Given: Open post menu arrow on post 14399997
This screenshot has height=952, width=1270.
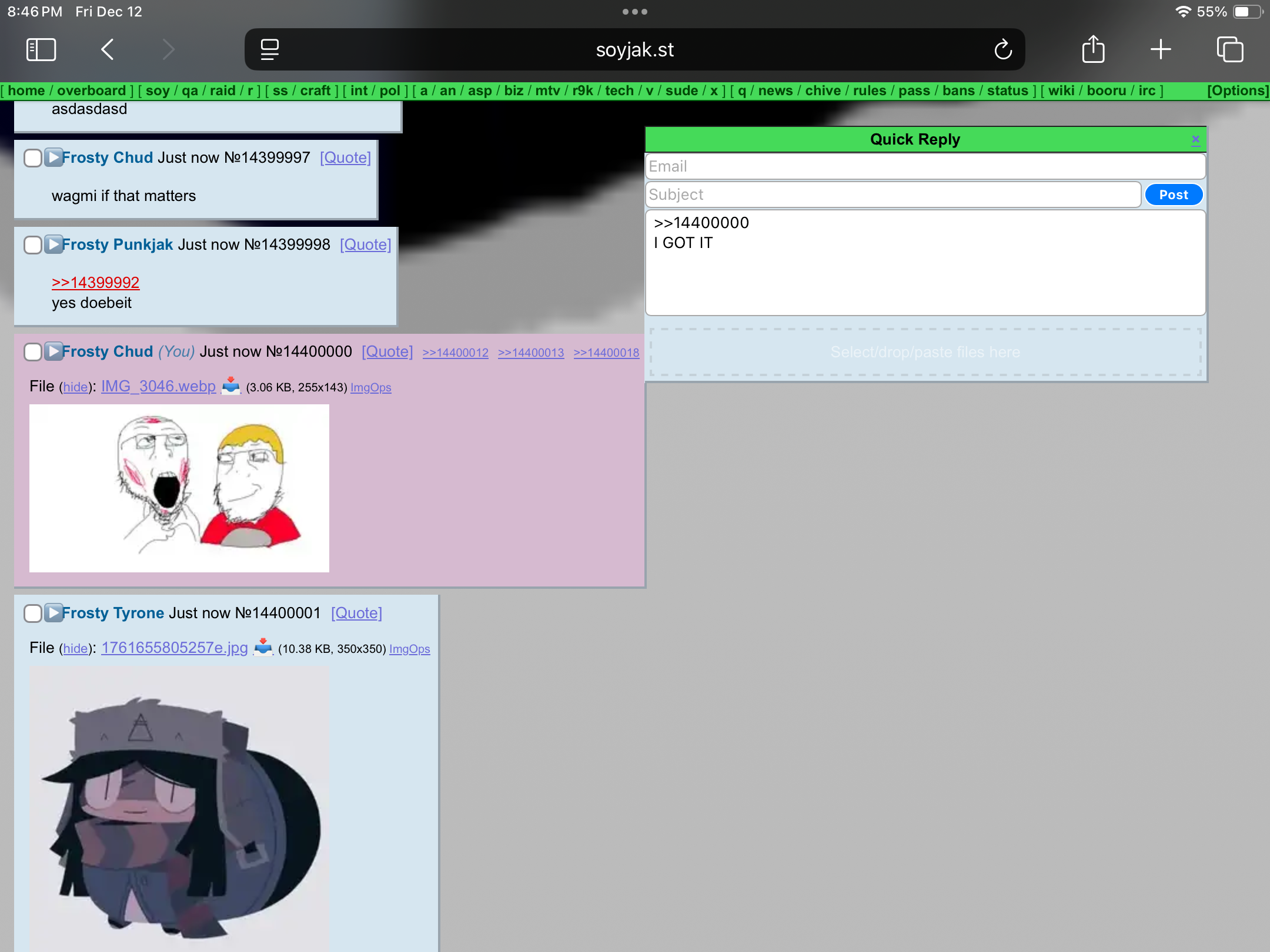Looking at the screenshot, I should pos(54,157).
